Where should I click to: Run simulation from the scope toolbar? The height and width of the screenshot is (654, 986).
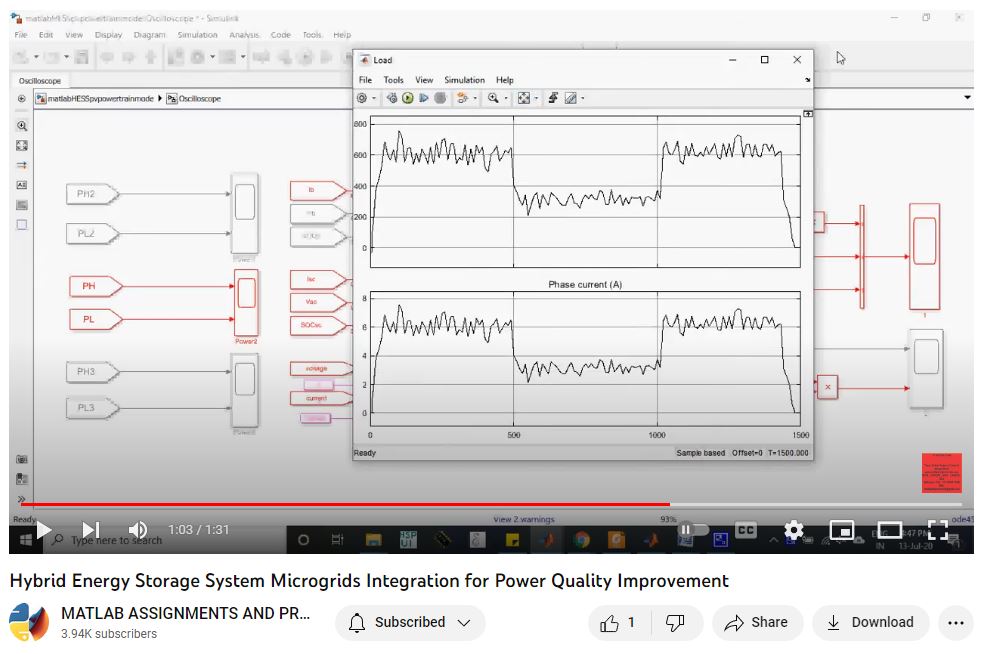[408, 98]
